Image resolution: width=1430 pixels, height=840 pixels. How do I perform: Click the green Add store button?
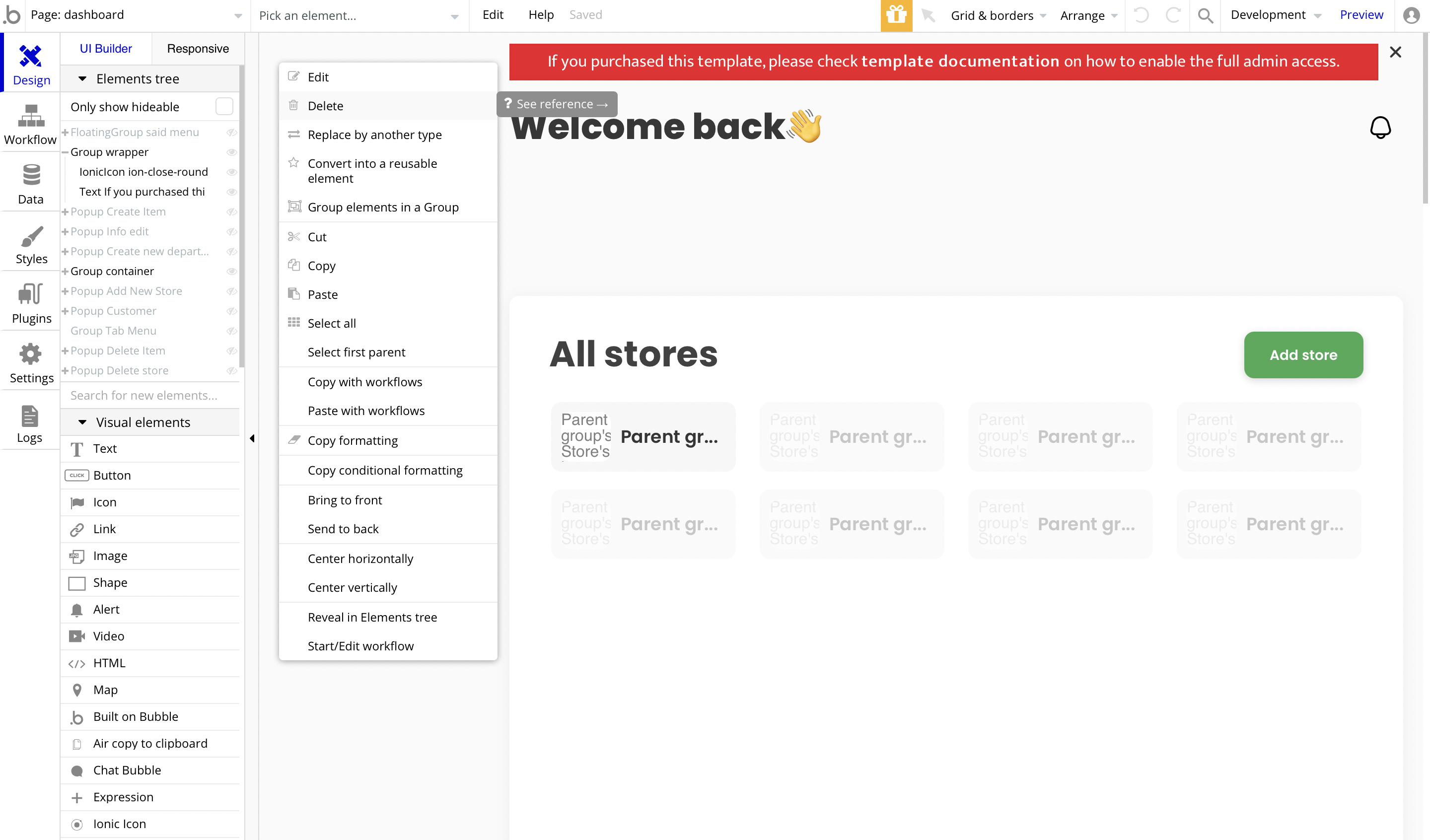[1303, 355]
